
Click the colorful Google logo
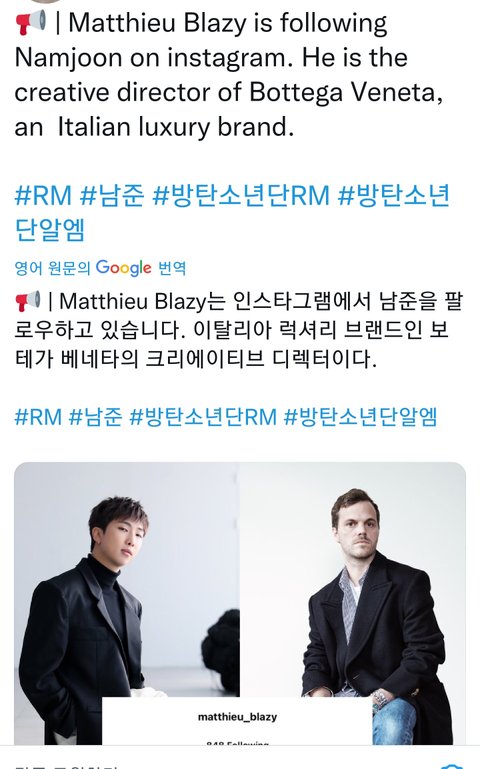click(x=124, y=268)
